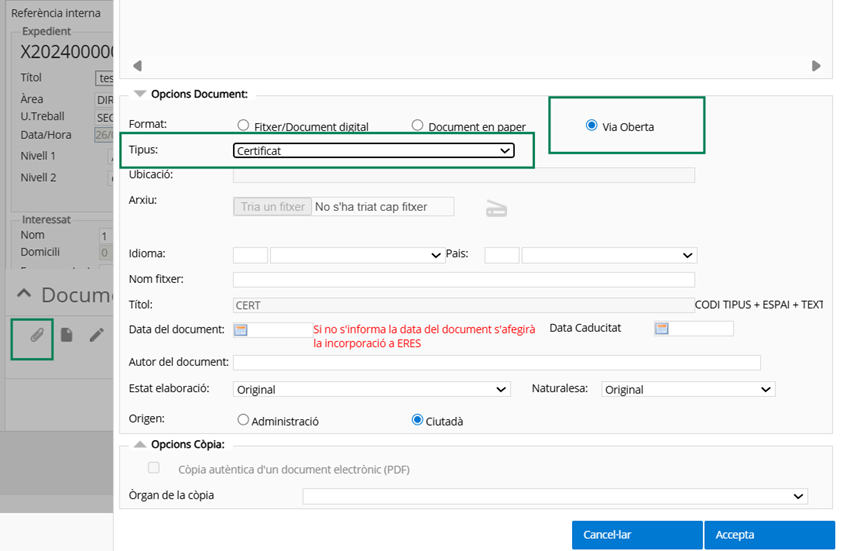Collapse the Opcions Document section
850x551 pixels.
[x=138, y=94]
